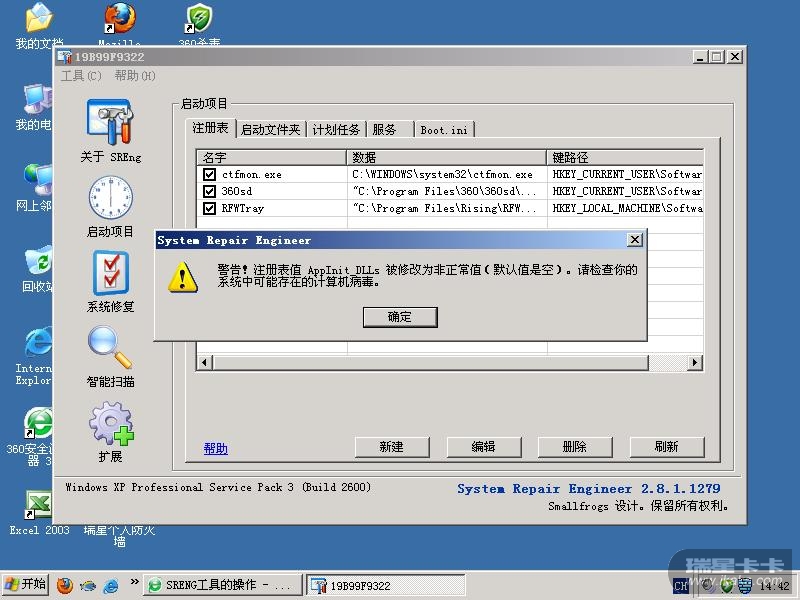Open the Start menu 开始 button
This screenshot has width=800, height=600.
(25, 585)
